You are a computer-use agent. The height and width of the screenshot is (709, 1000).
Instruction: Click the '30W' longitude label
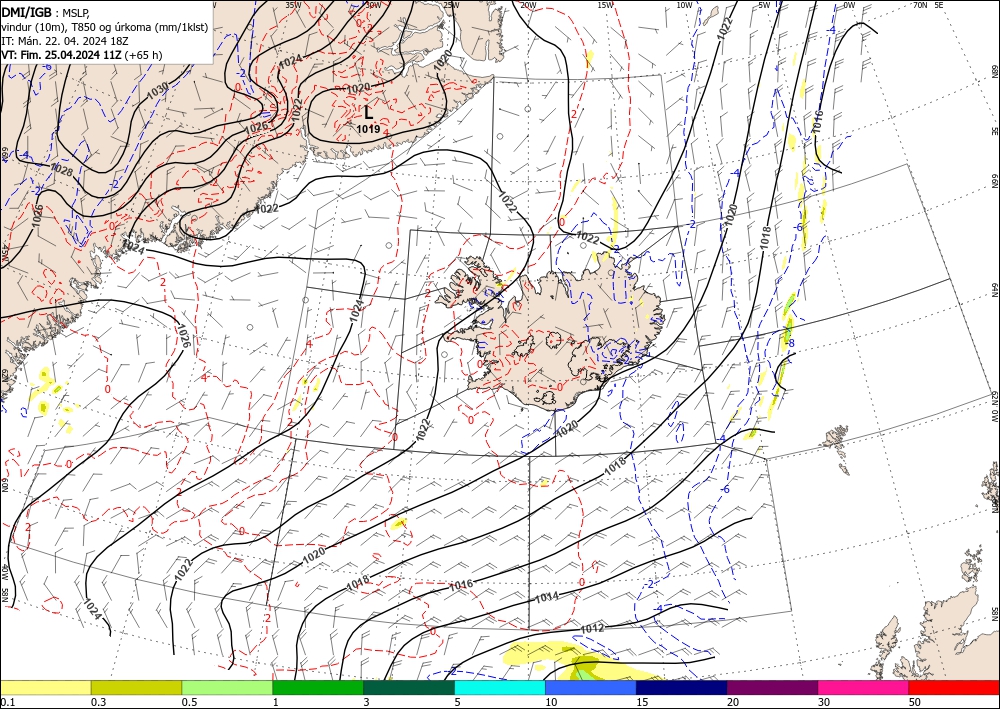coord(373,5)
